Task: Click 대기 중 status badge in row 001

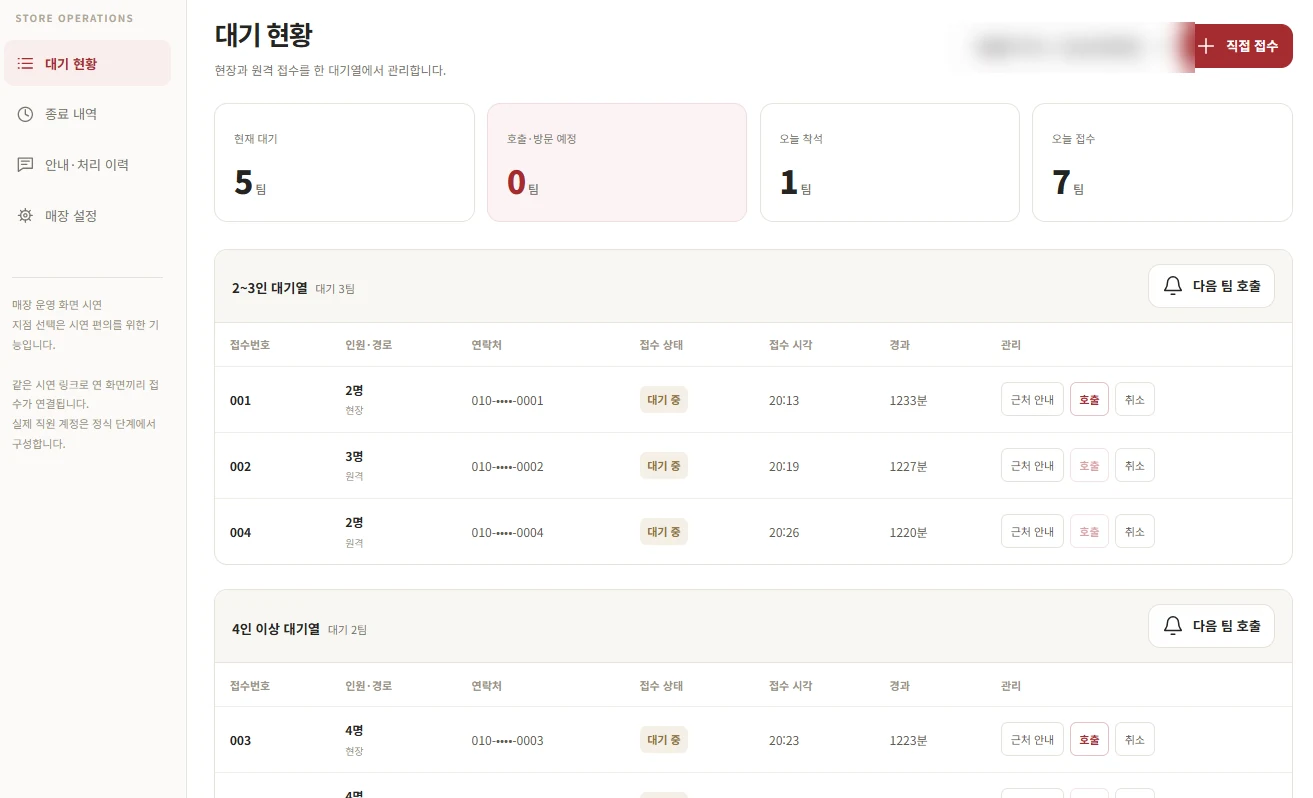Action: click(664, 400)
